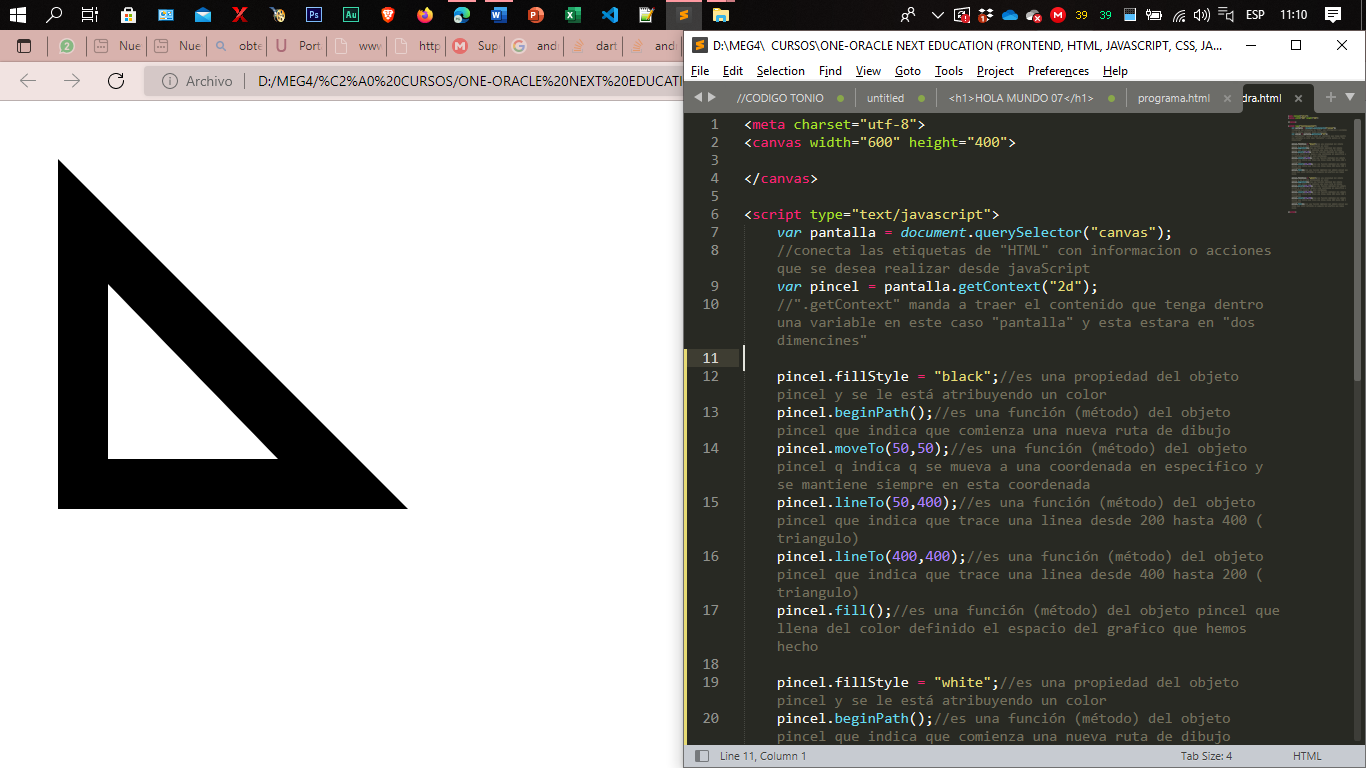Go back in the browser

(28, 81)
